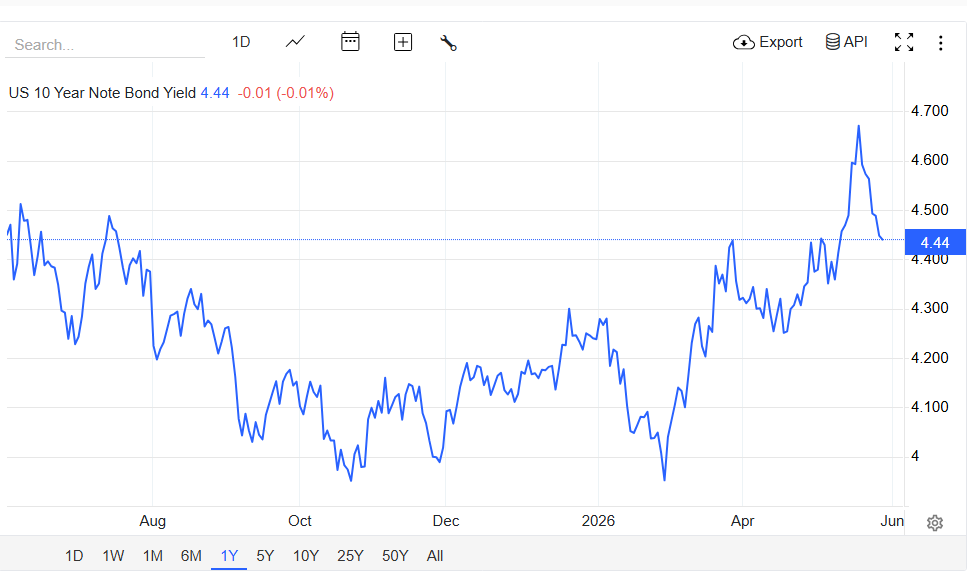Screen dimensions: 973x573
Task: Click the 4 y-axis label
Action: pos(915,456)
